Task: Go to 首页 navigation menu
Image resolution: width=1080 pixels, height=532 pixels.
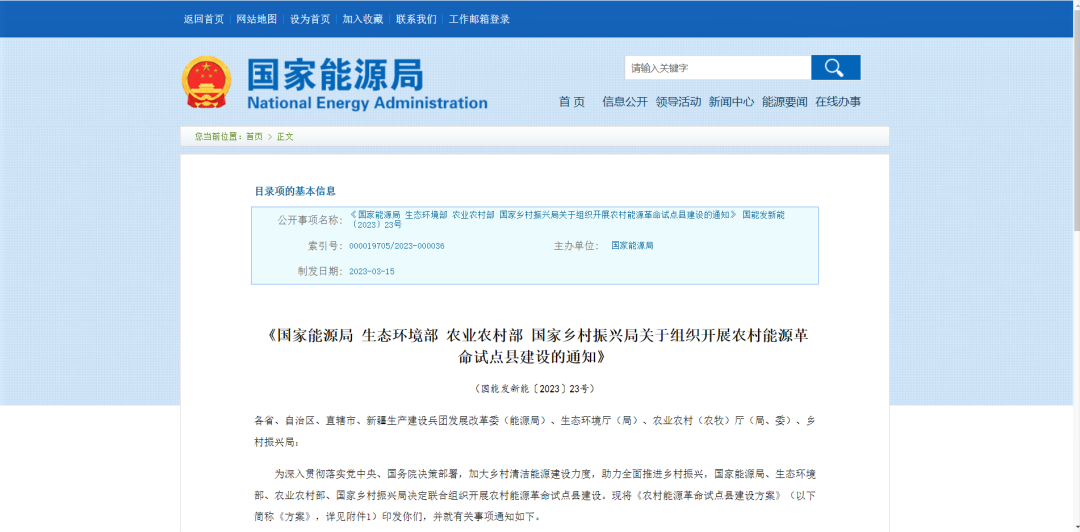Action: coord(572,102)
